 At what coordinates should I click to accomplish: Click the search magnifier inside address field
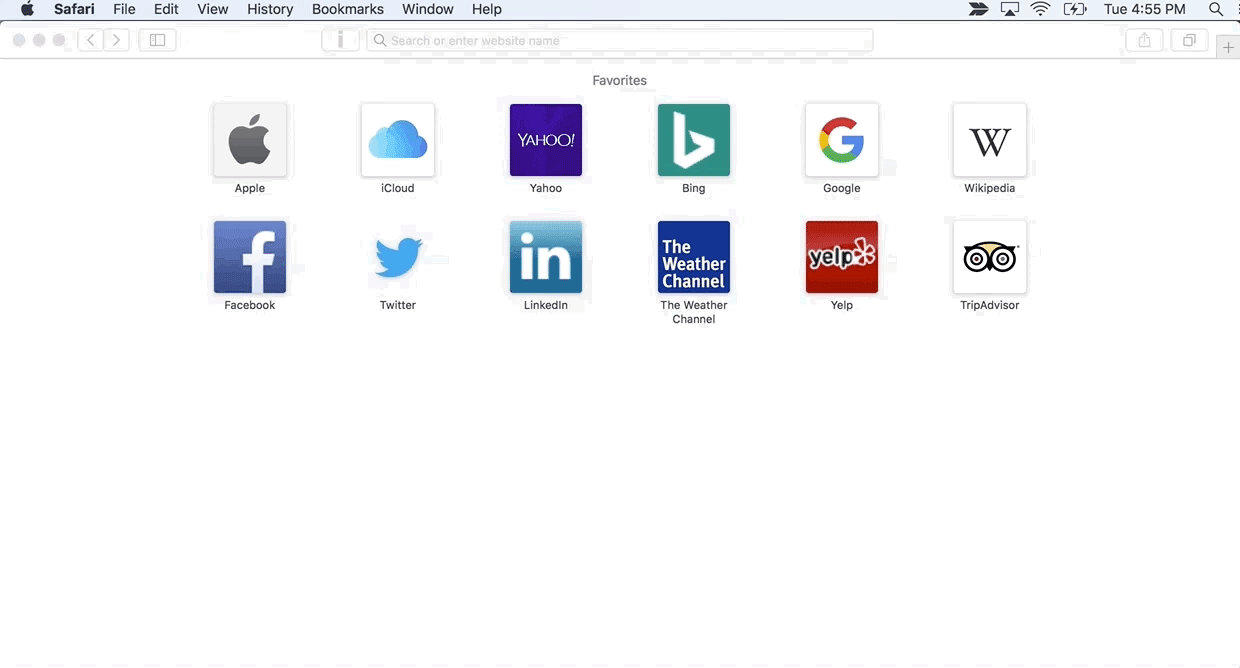pyautogui.click(x=380, y=41)
